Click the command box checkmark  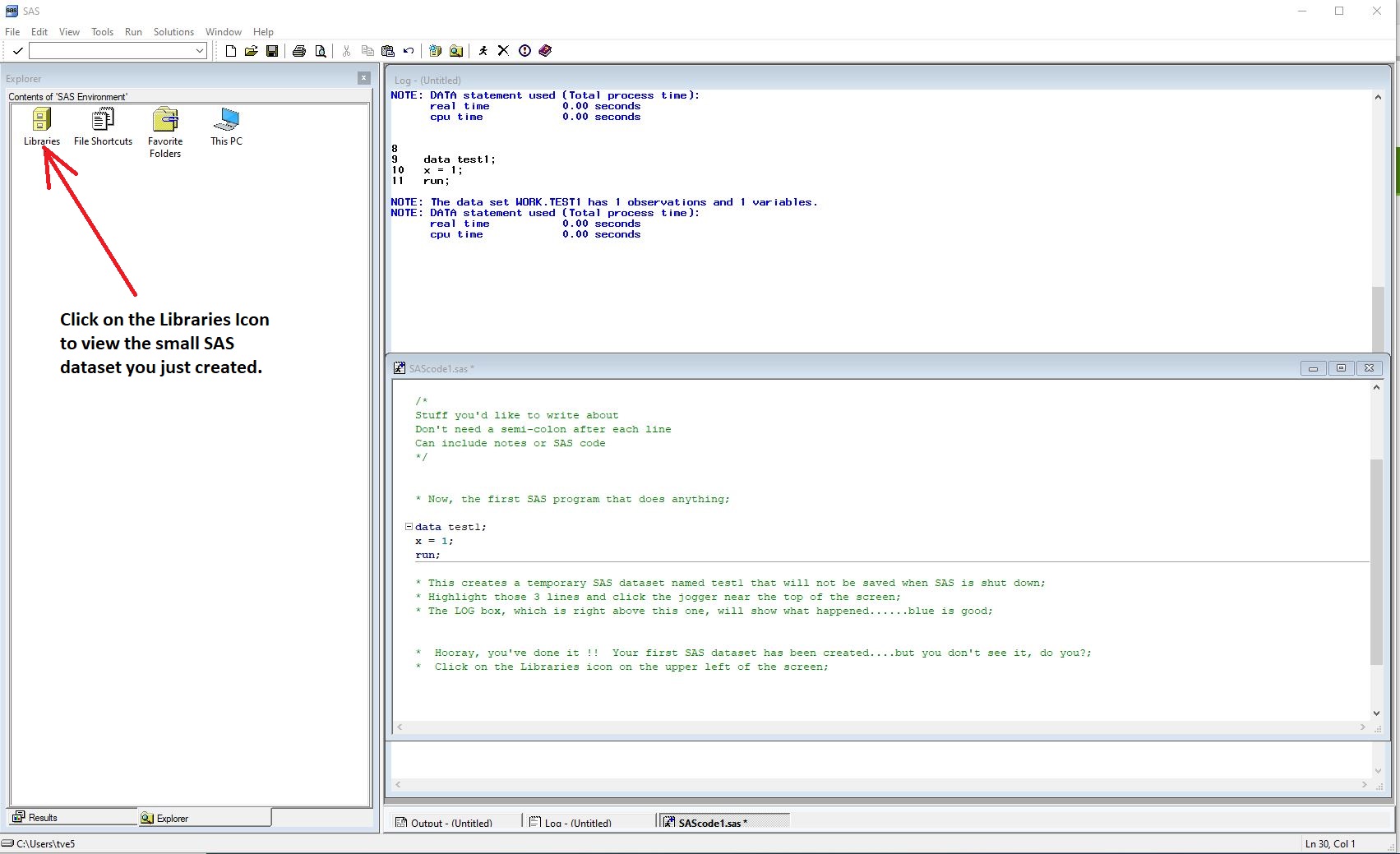tap(17, 51)
